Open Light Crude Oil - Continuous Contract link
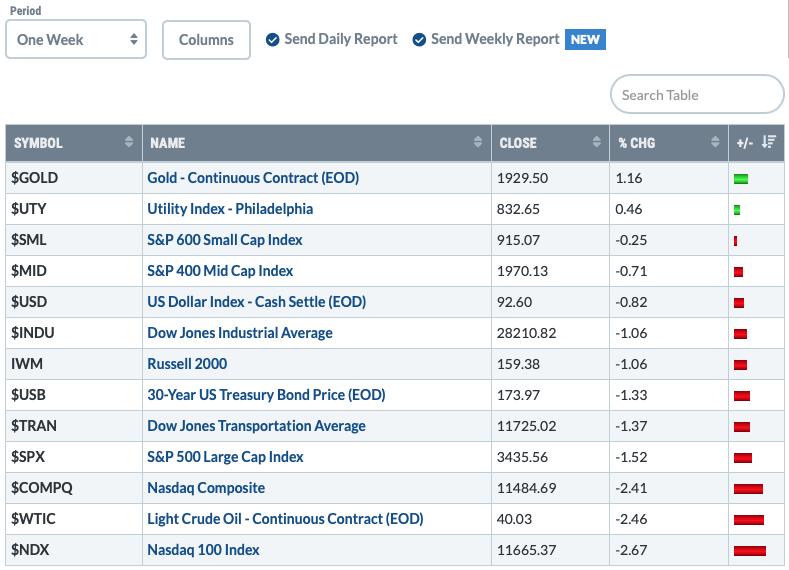Screen dimensions: 789x570 285,519
